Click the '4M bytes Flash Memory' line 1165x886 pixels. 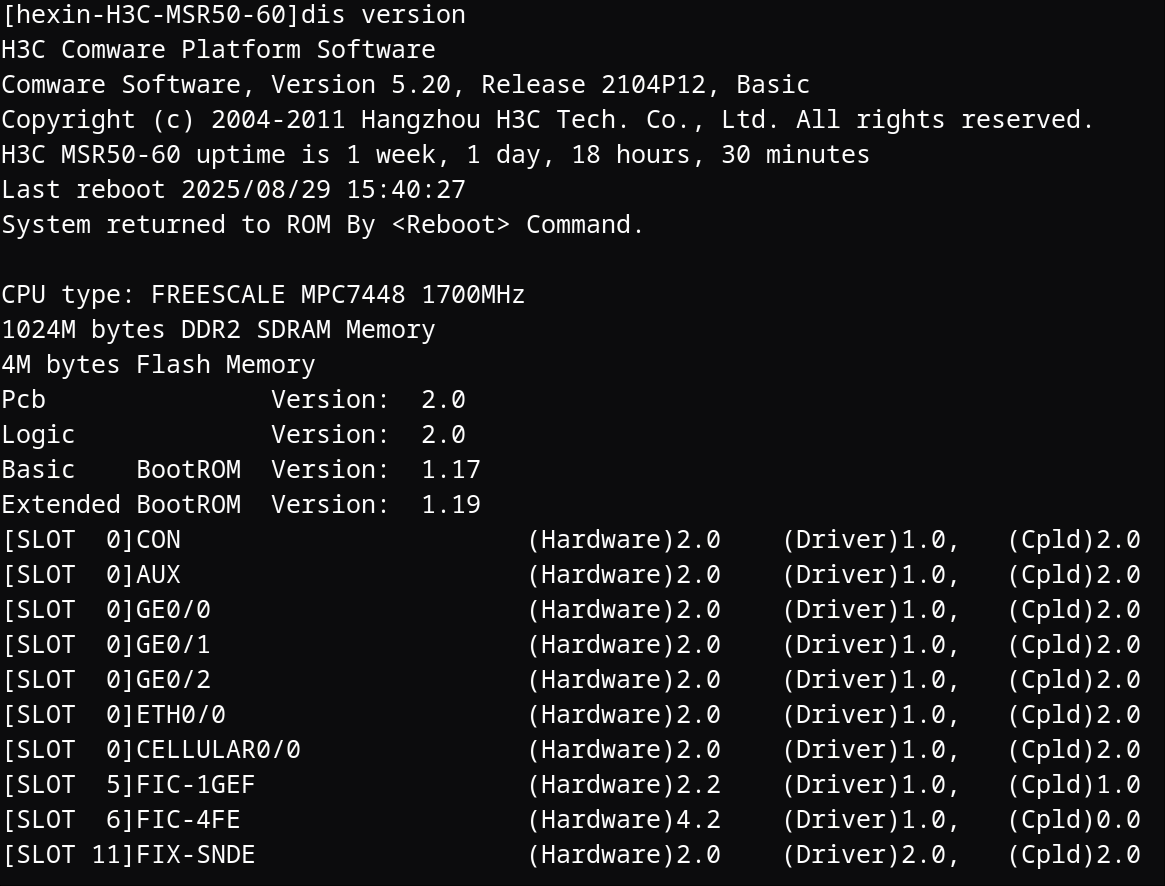pos(158,364)
